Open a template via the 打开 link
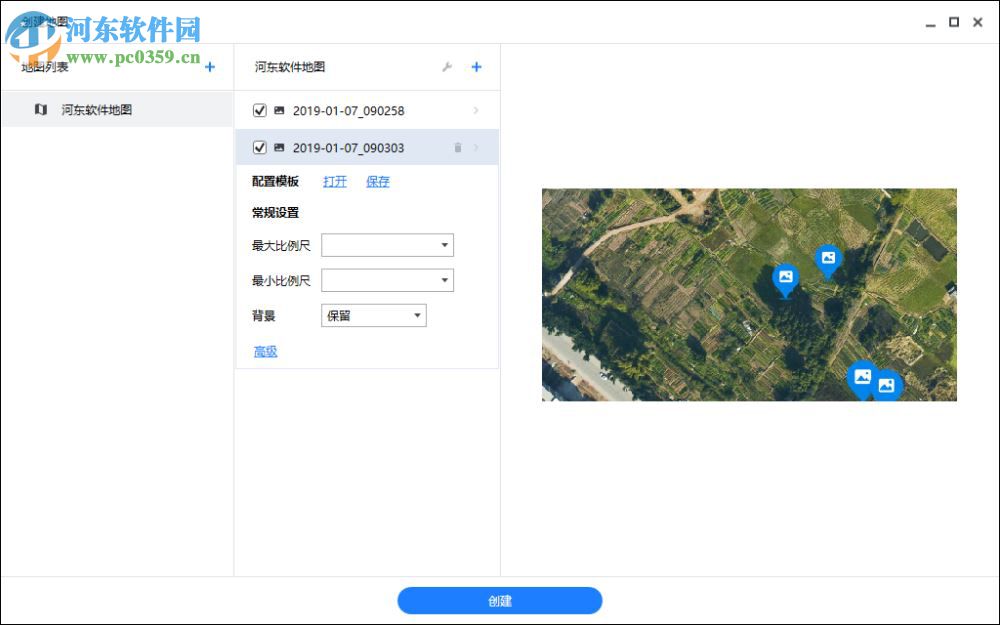The width and height of the screenshot is (1000, 625). coord(335,182)
